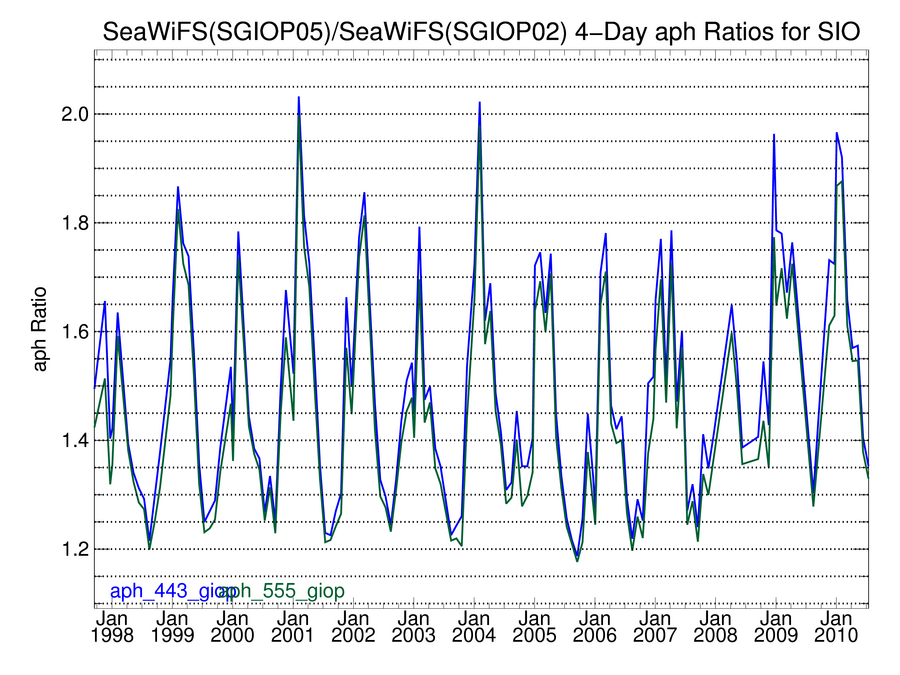
Task: Click the blue line's early-2001 peak above 2.0
Action: [x=298, y=98]
